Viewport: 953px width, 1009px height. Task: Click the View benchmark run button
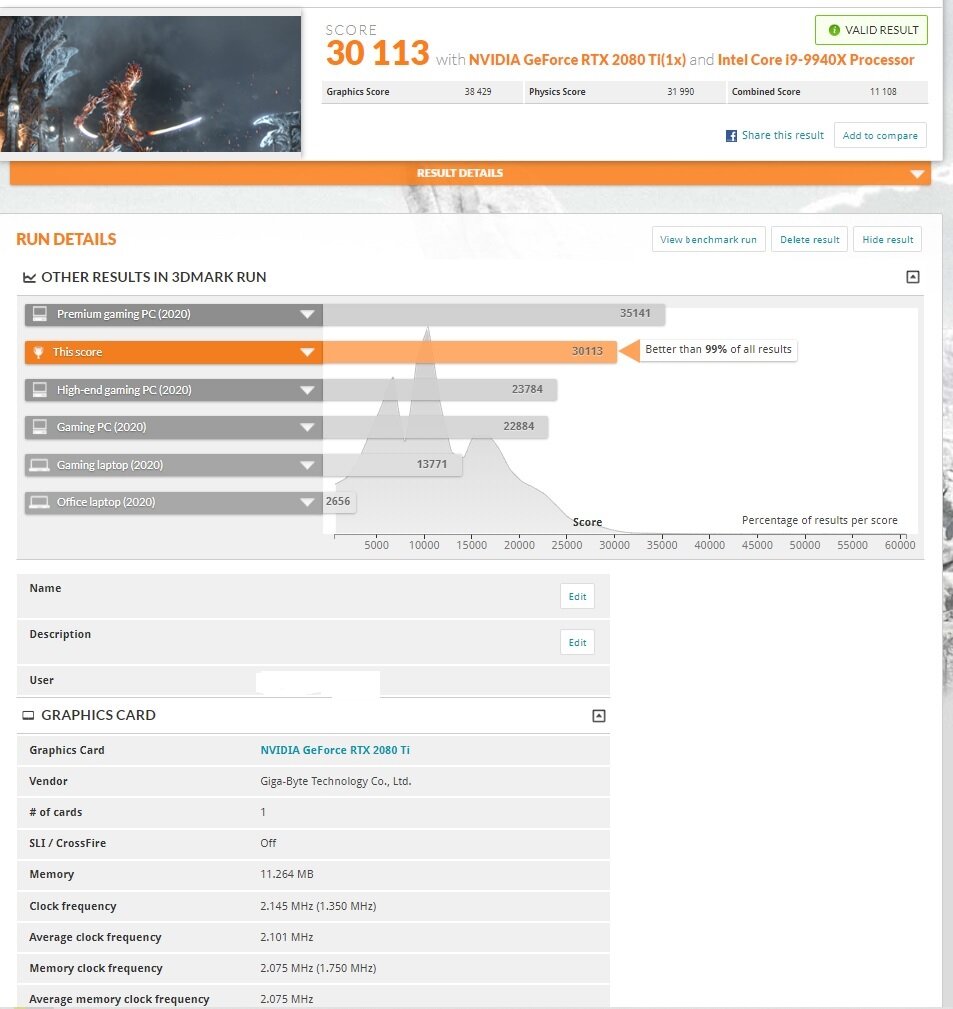pos(708,239)
